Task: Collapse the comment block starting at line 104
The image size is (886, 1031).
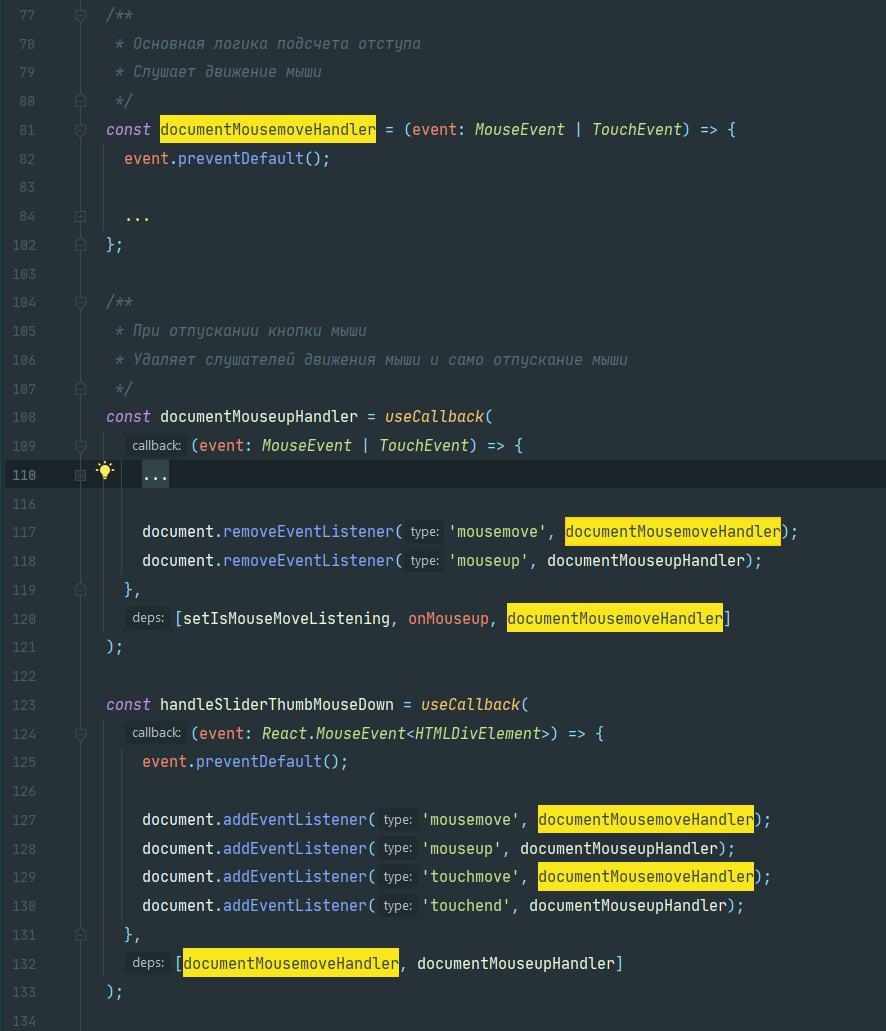Action: coord(80,302)
